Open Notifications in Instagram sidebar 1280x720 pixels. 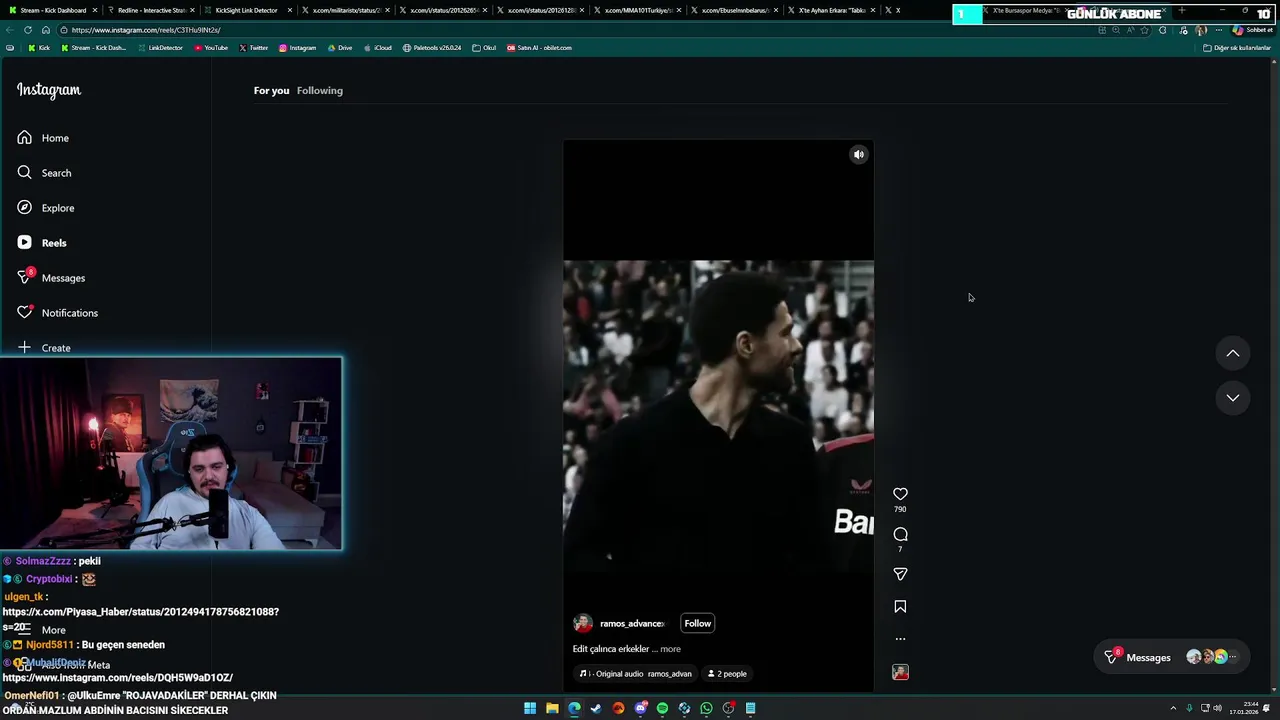57,313
